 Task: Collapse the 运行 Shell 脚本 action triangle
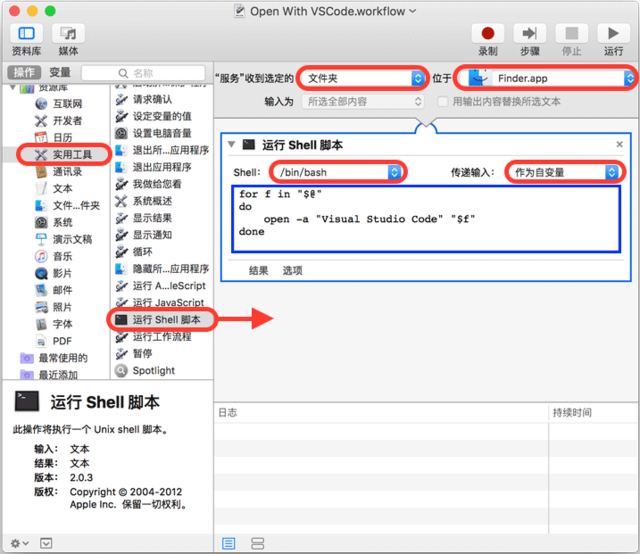tap(231, 145)
